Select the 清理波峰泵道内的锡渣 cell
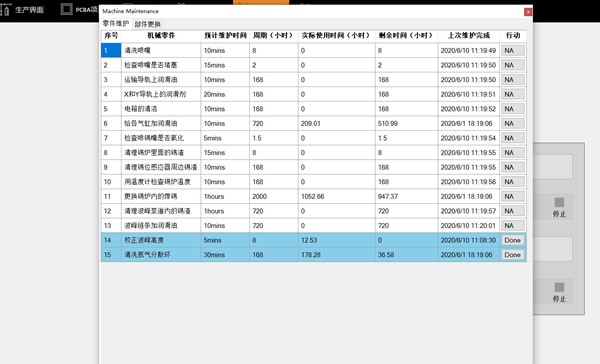 [161, 211]
